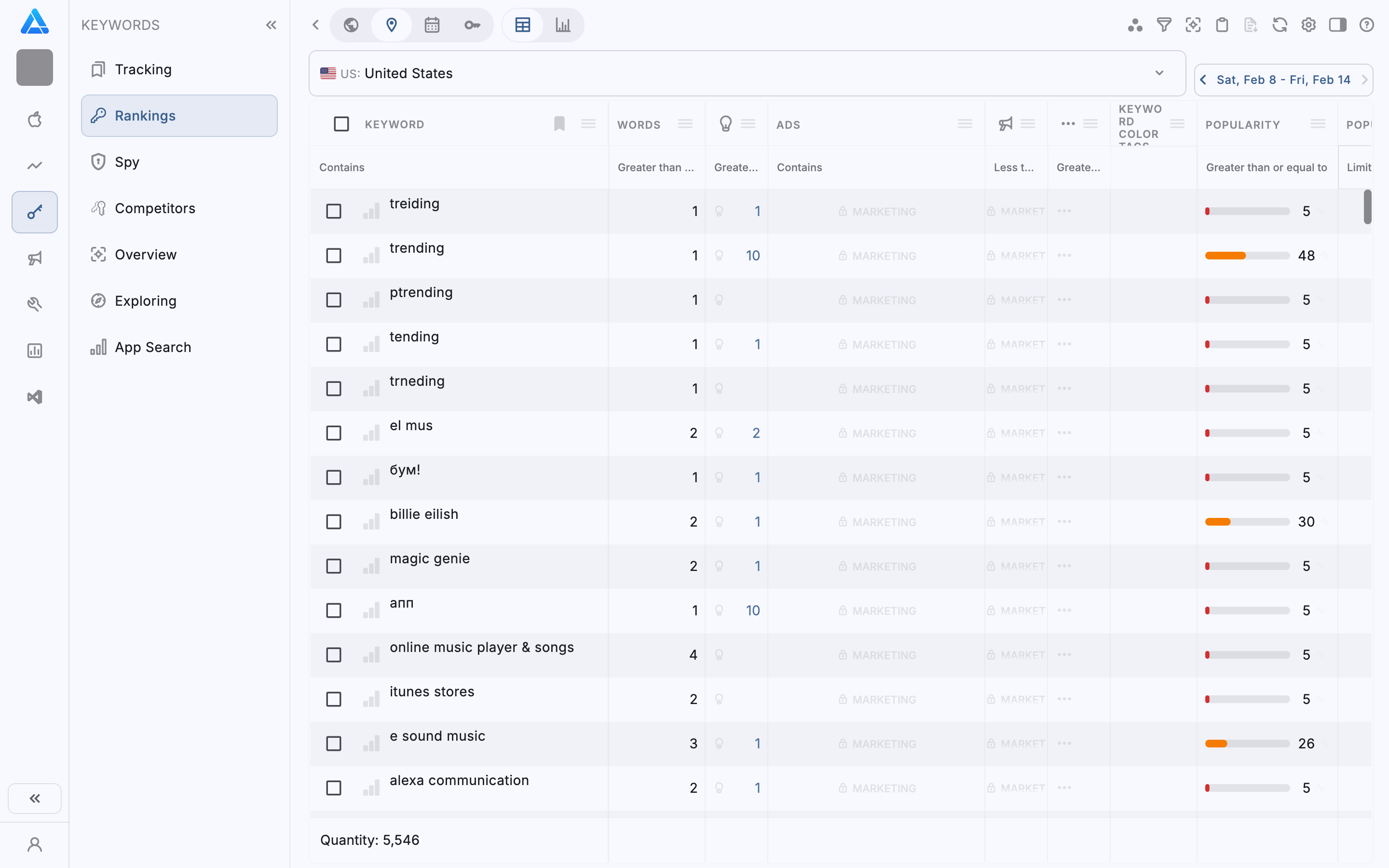Check the billie eilish row checkbox

[x=333, y=522]
